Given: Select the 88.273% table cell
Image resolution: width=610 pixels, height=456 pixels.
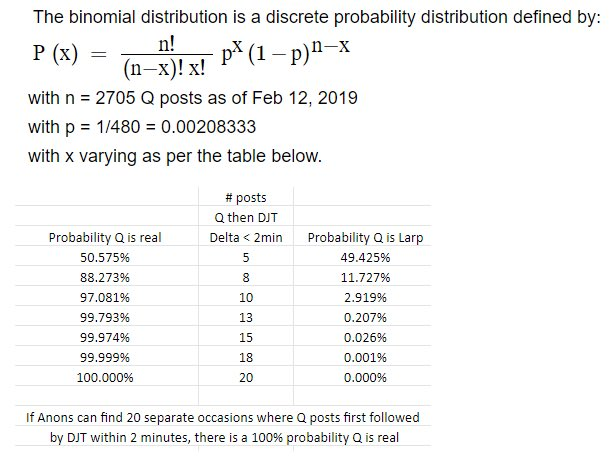Looking at the screenshot, I should (105, 277).
